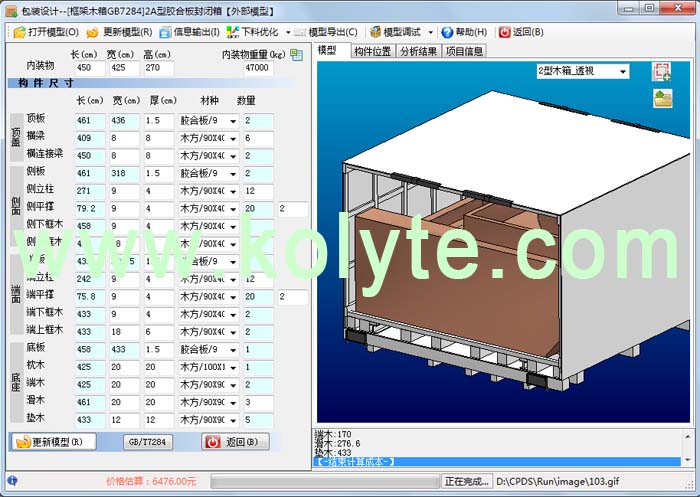Open model via 打开模型(O) toolbar icon
The width and height of the screenshot is (700, 497).
point(20,32)
